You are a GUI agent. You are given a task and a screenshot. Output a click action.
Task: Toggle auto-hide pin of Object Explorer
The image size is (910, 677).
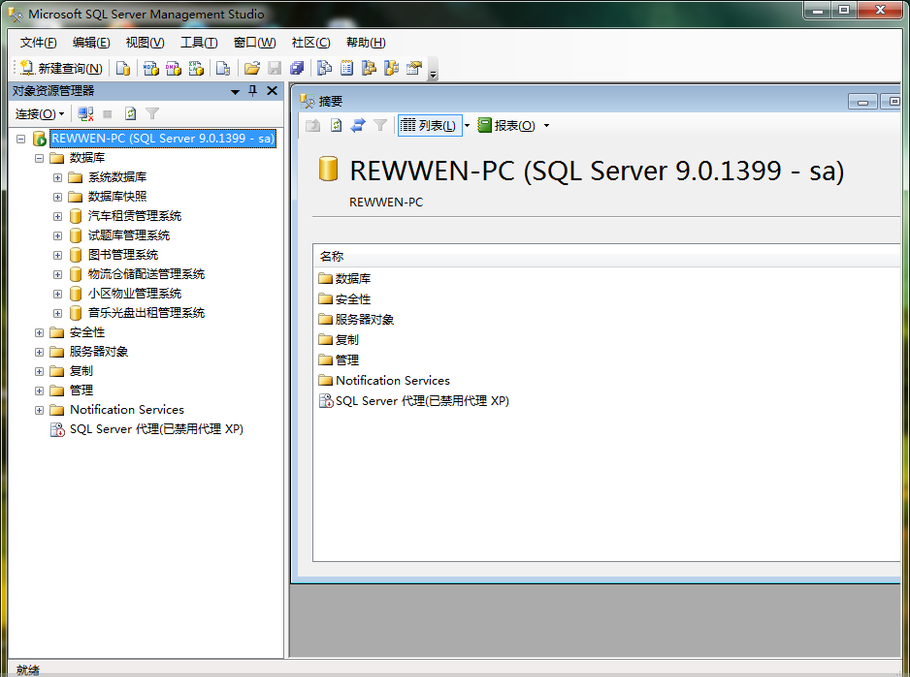tap(252, 90)
